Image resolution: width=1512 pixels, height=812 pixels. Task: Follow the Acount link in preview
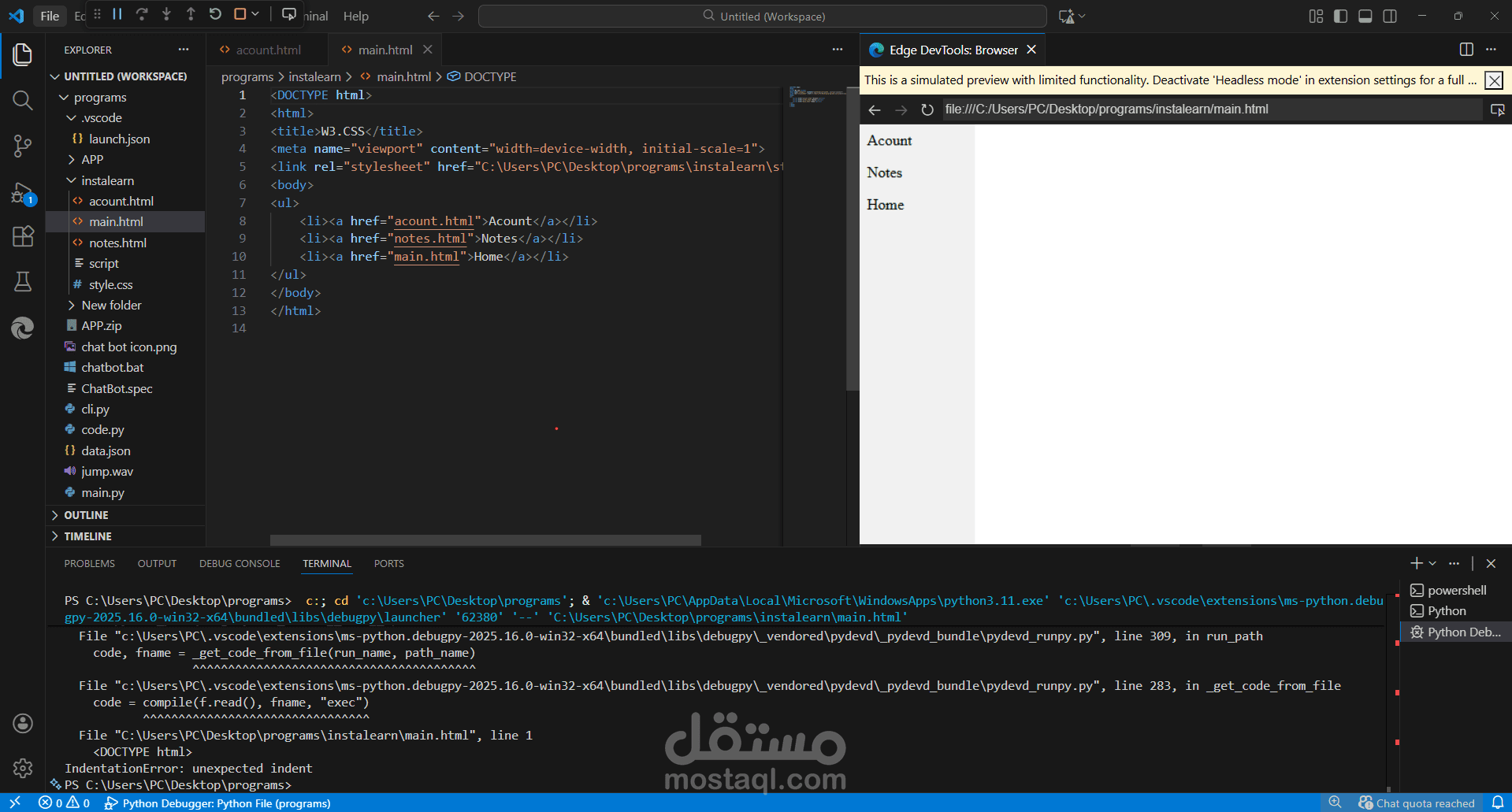[890, 140]
